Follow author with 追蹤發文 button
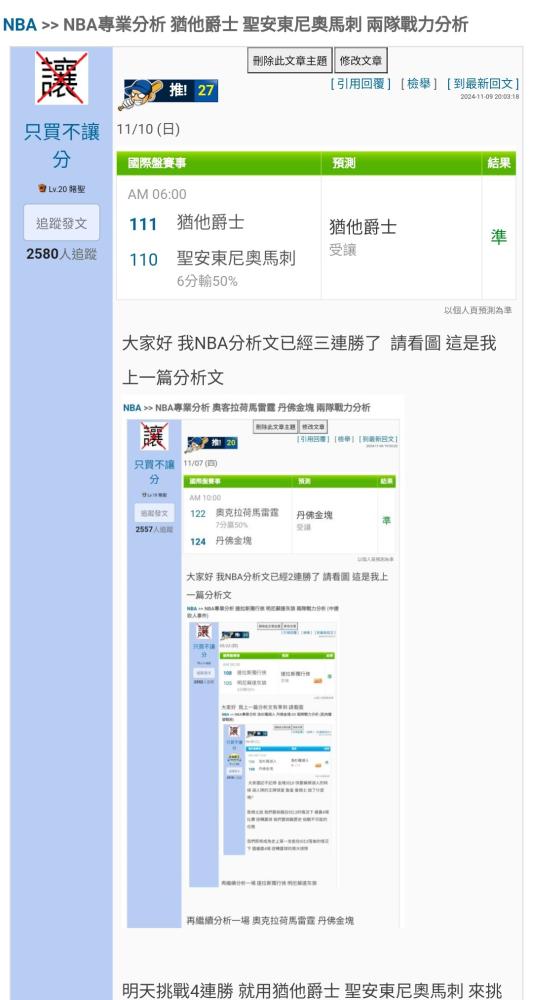The width and height of the screenshot is (533, 1000). point(61,223)
